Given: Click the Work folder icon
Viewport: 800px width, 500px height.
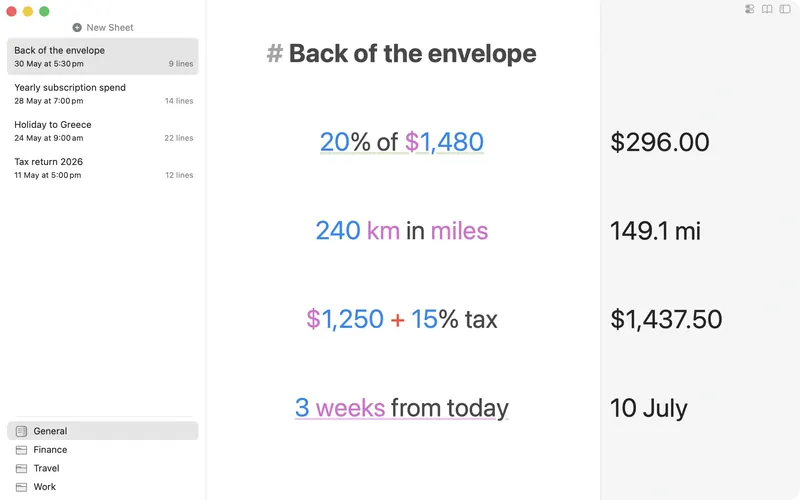Looking at the screenshot, I should pos(21,487).
